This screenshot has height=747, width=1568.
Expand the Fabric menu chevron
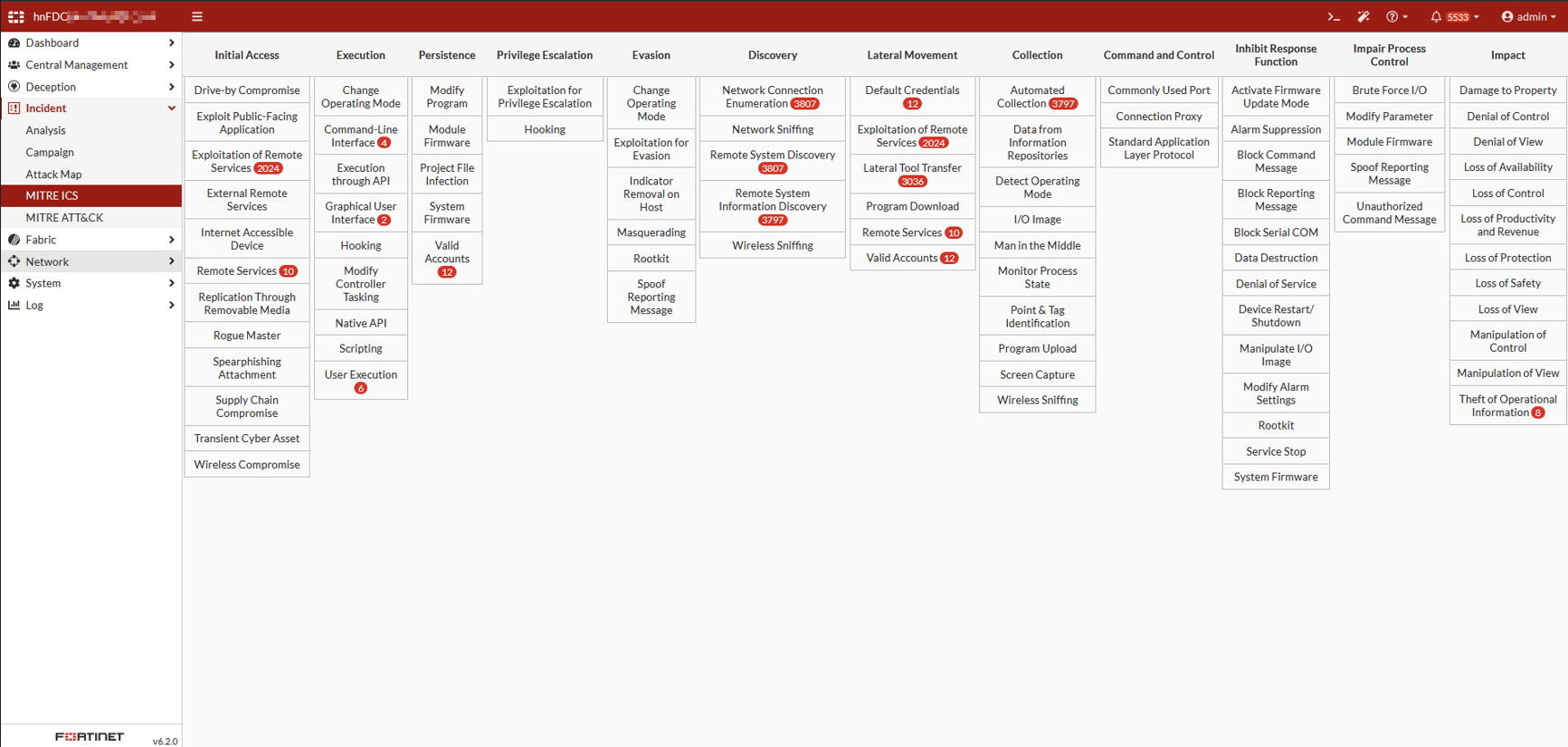[x=171, y=240]
